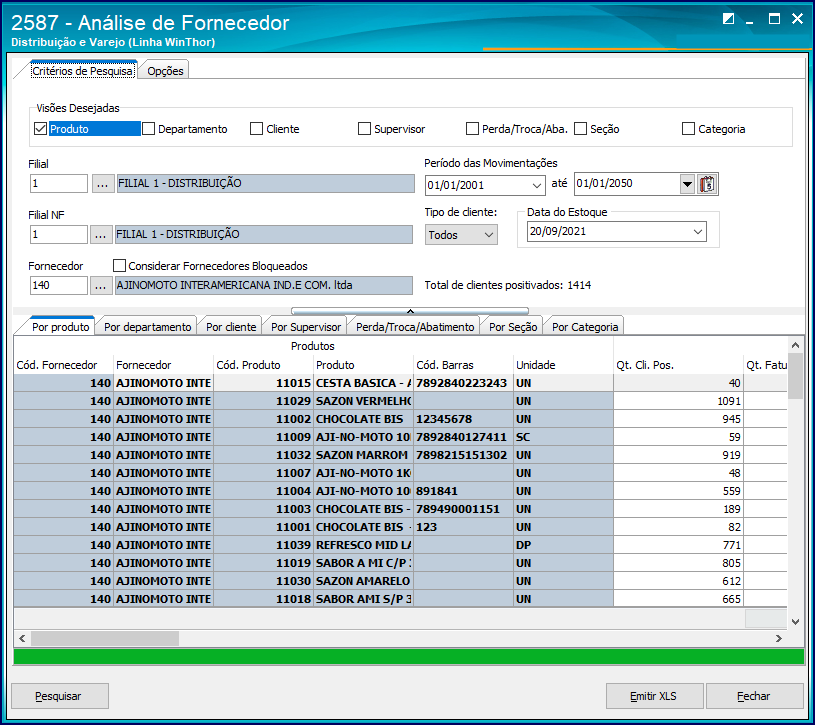Switch to the Por Seção tab
Screen dimensions: 815x725
(513, 327)
